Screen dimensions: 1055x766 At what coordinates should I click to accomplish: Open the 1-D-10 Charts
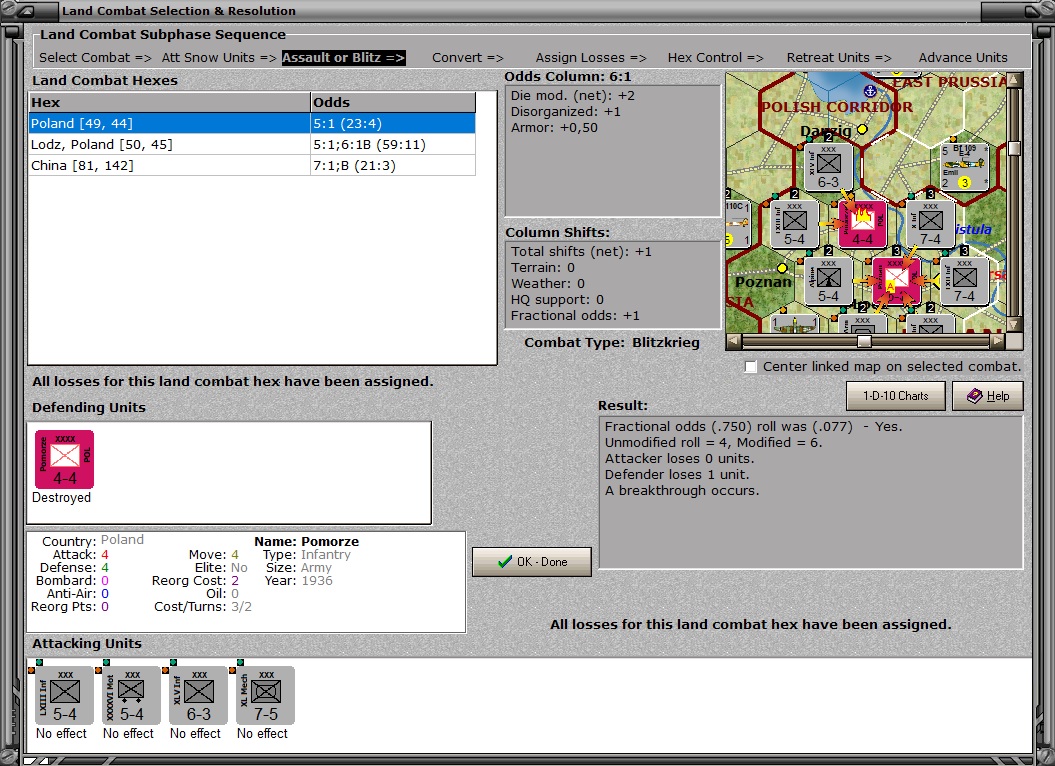pyautogui.click(x=896, y=396)
